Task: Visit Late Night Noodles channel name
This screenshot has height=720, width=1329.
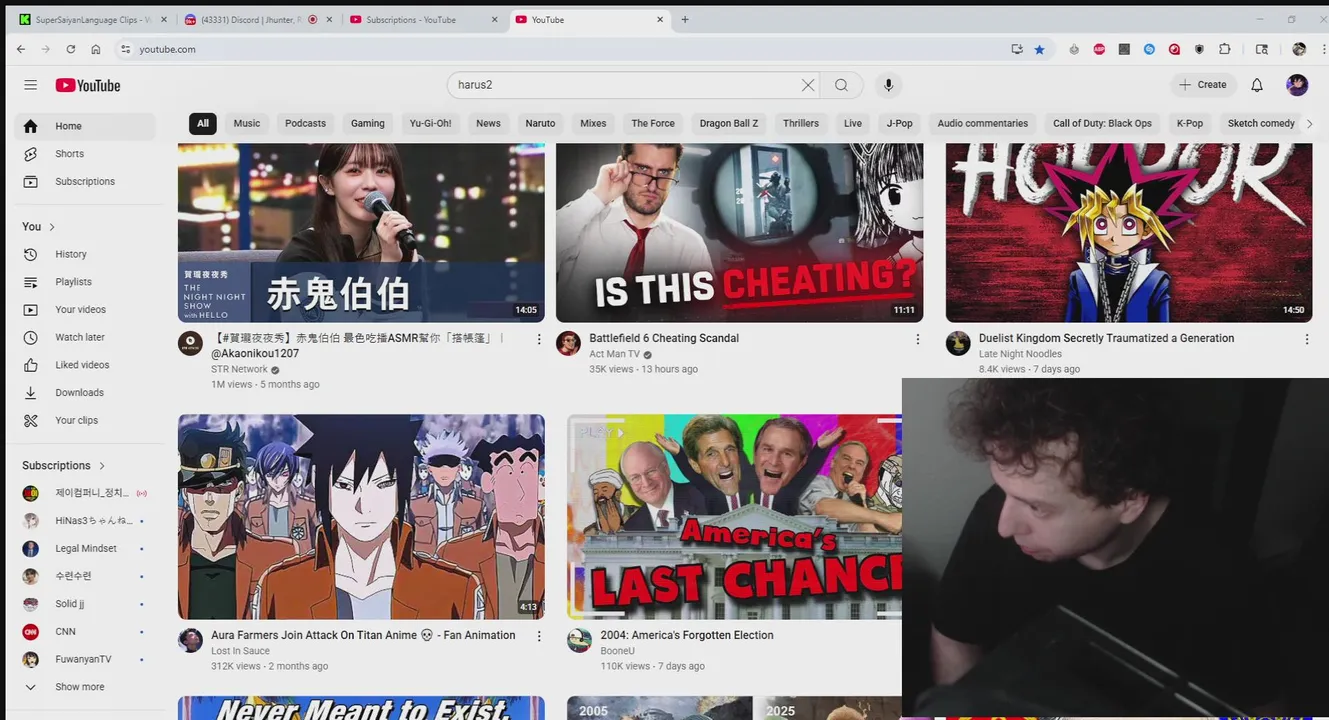Action: pyautogui.click(x=1020, y=354)
